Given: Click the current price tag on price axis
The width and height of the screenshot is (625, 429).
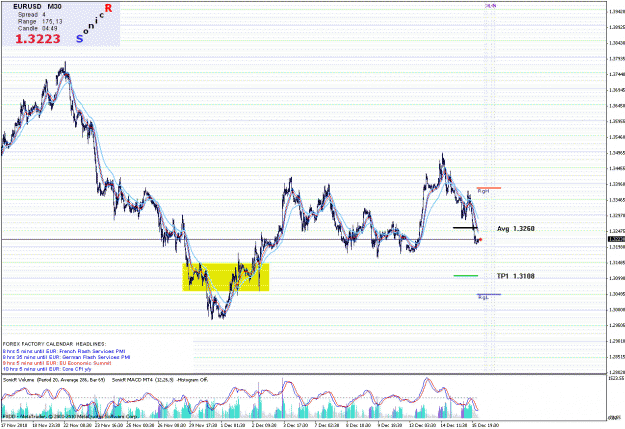Looking at the screenshot, I should (x=616, y=239).
